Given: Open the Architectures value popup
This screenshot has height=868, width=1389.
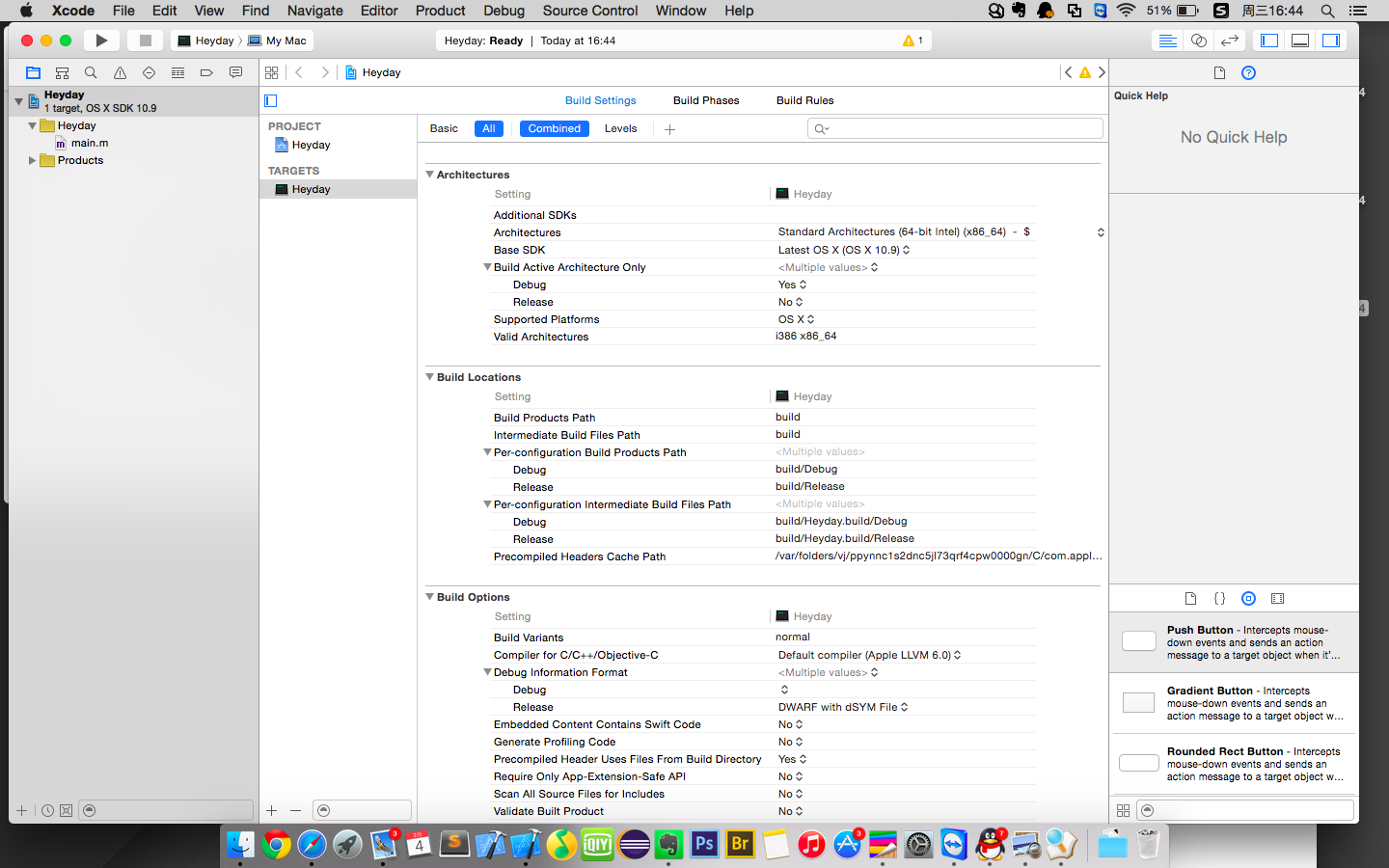Looking at the screenshot, I should click(940, 232).
